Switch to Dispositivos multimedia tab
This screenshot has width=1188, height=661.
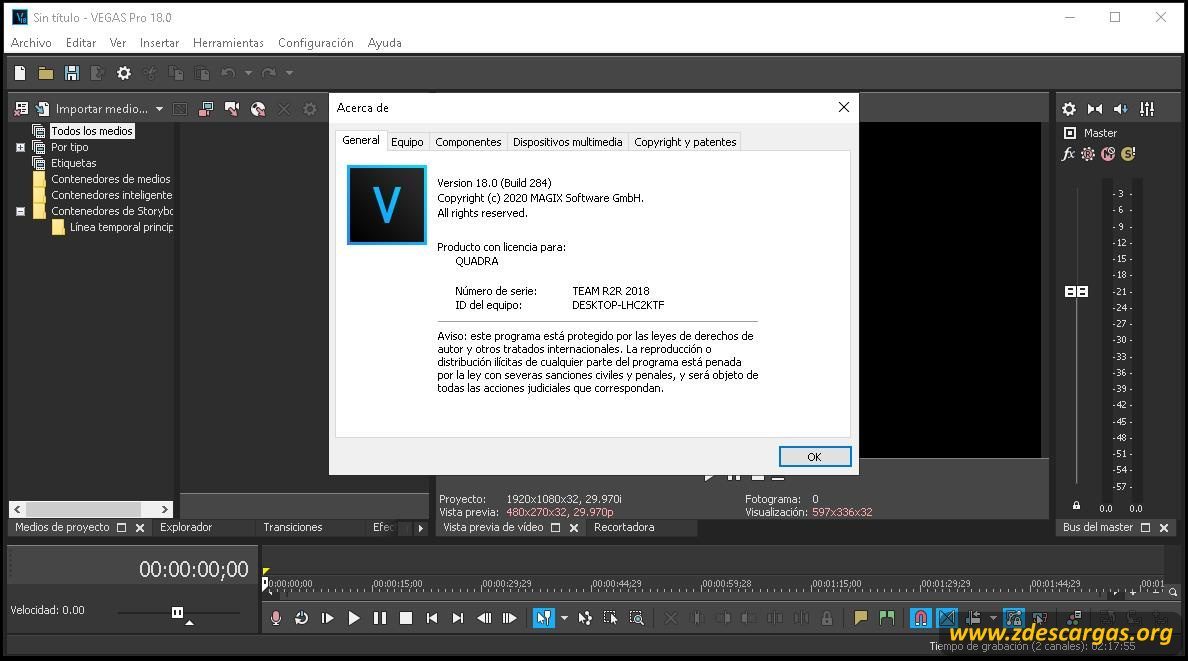click(x=567, y=142)
